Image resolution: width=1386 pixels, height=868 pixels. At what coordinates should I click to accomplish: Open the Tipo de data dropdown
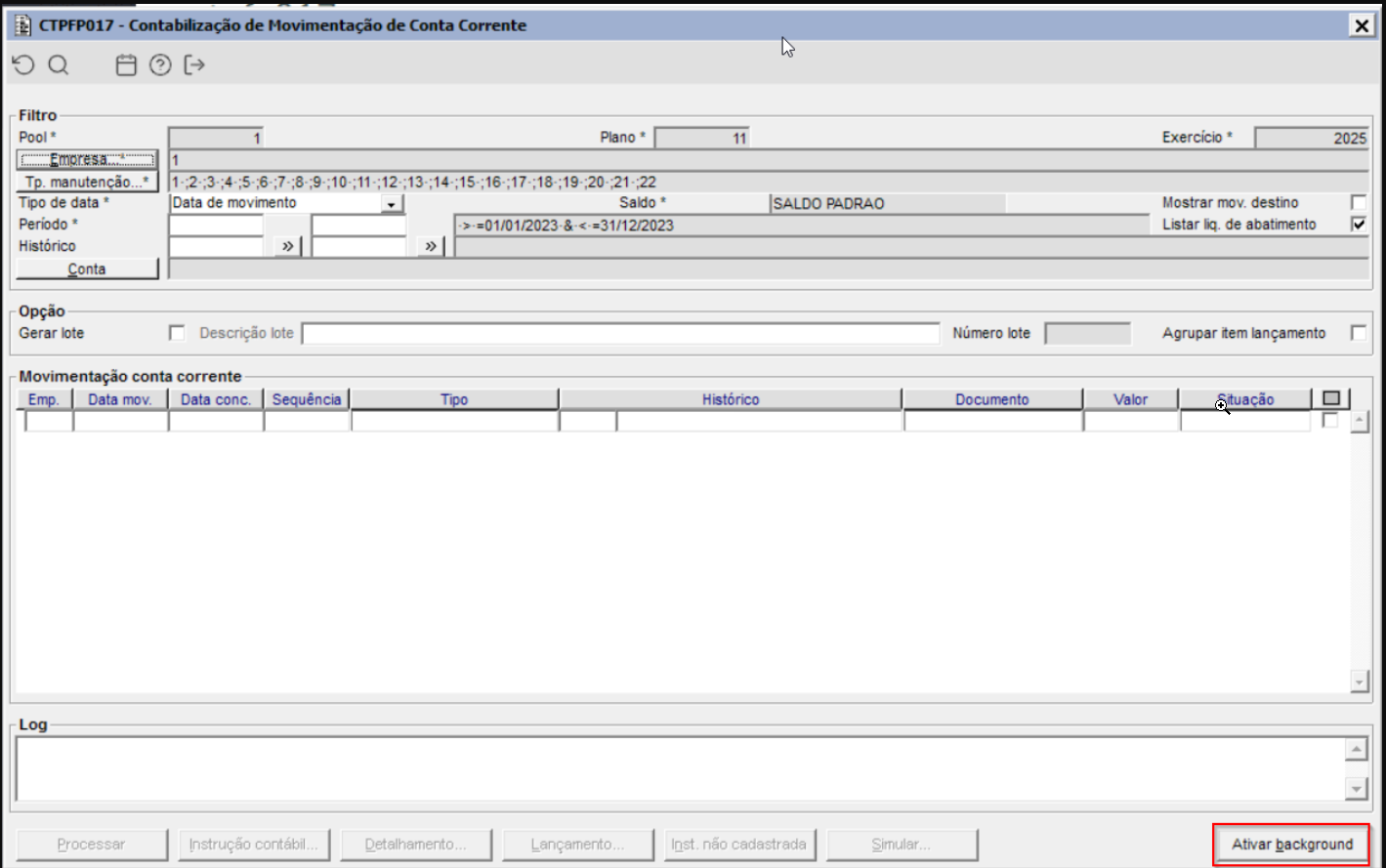[392, 203]
